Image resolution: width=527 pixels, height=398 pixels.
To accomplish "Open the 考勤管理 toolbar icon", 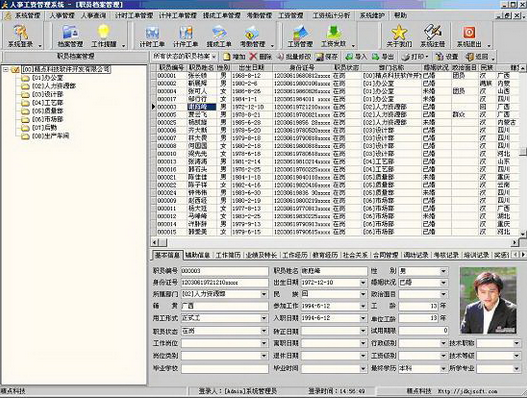I will click(252, 36).
